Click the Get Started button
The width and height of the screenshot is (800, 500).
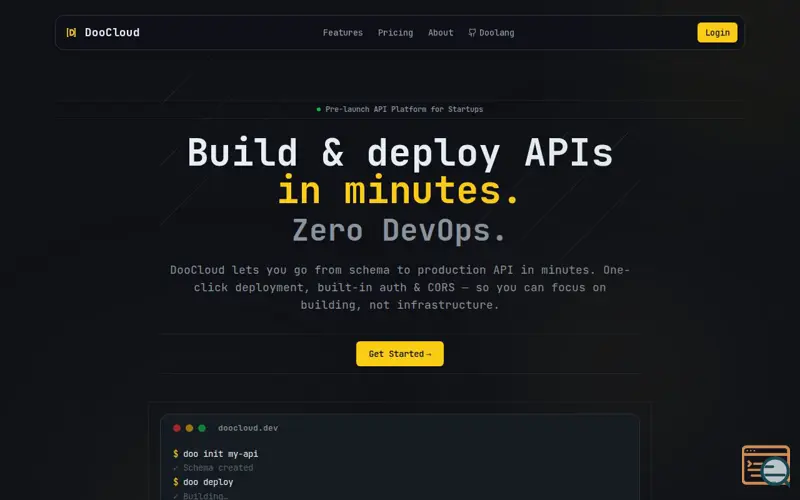point(400,354)
